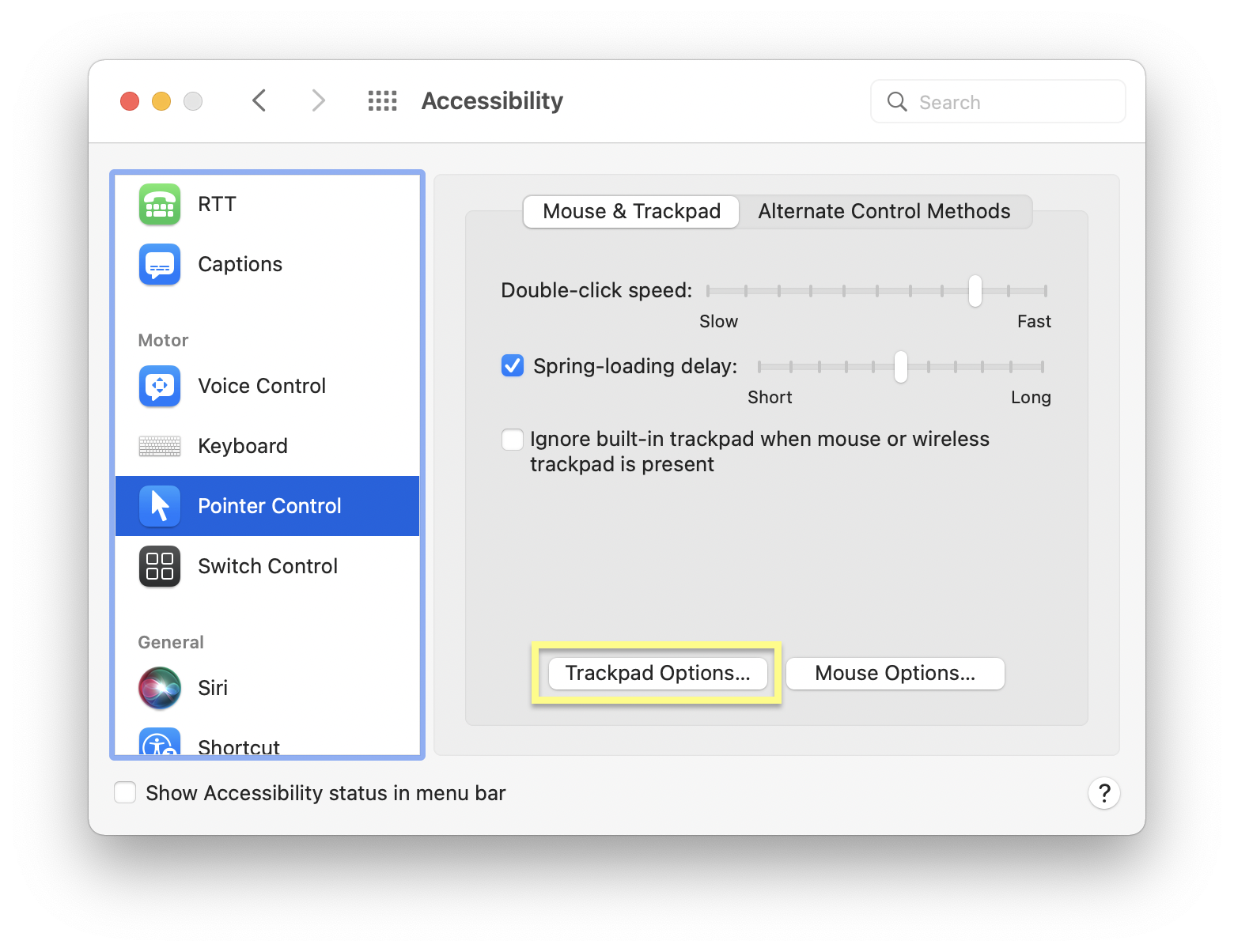Select Captions in the sidebar
Screen dimensions: 1234x952
[267, 264]
